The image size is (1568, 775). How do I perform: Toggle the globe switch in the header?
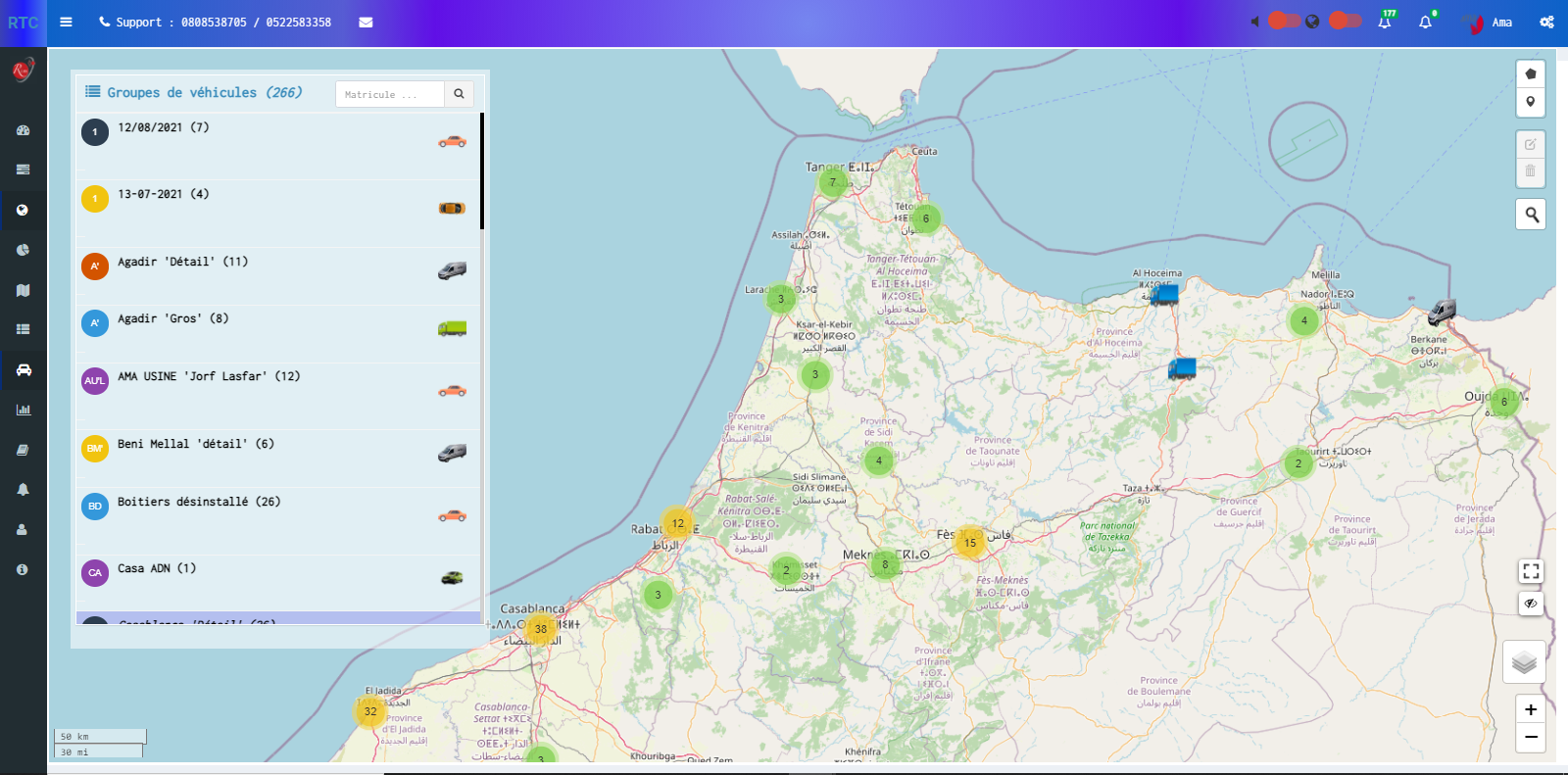point(1346,21)
